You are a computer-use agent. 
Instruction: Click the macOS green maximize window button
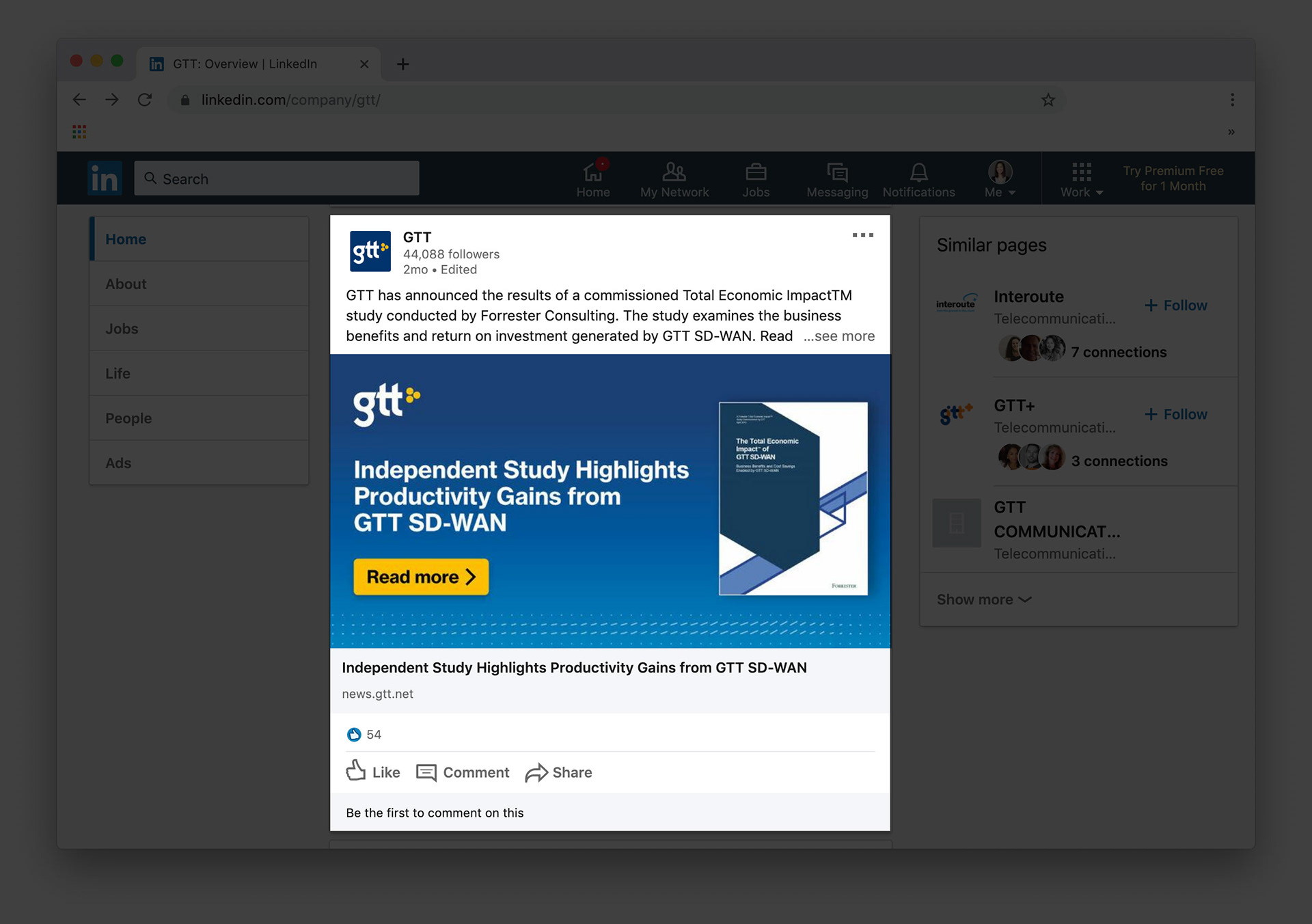click(117, 61)
